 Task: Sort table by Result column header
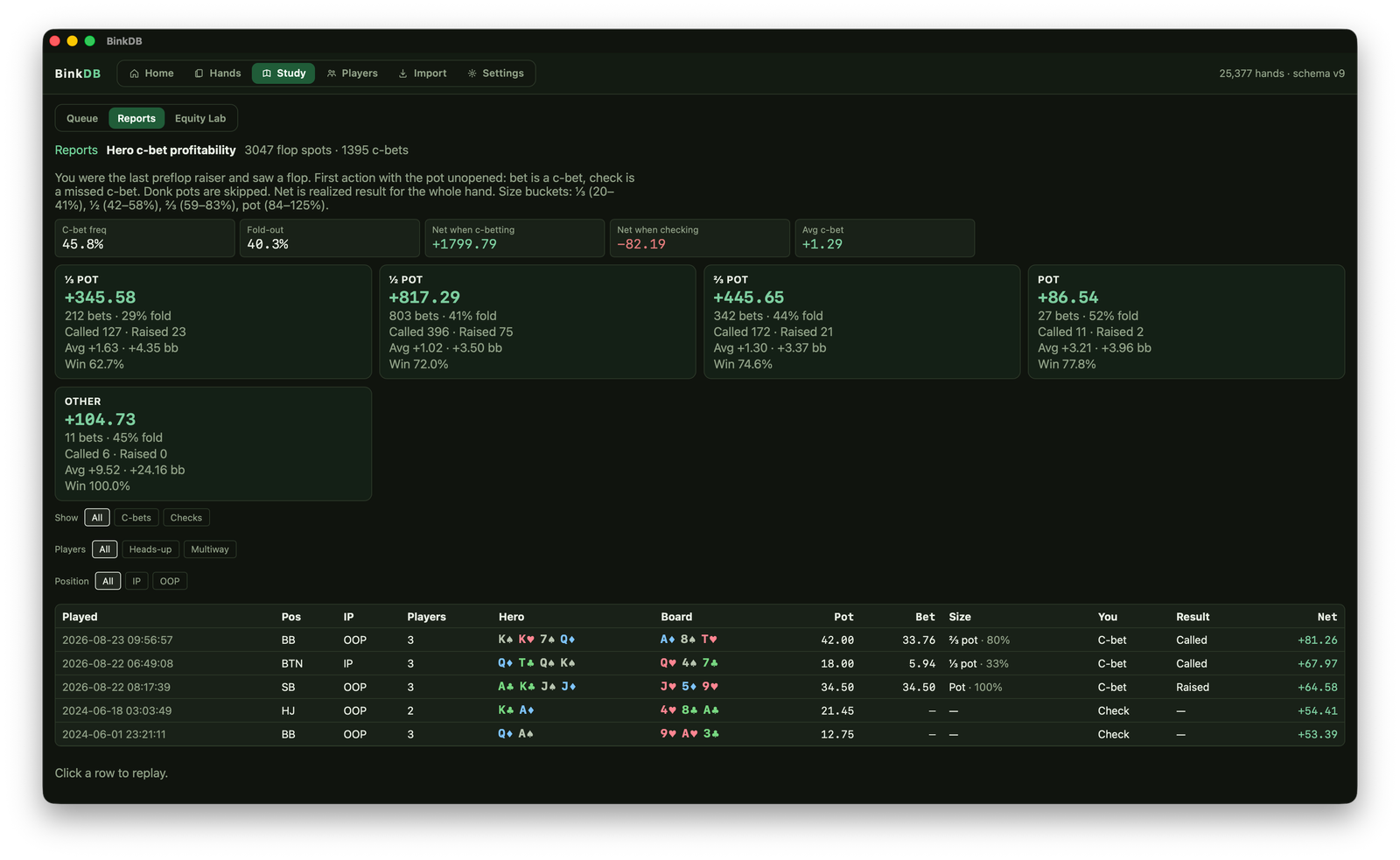(1193, 617)
